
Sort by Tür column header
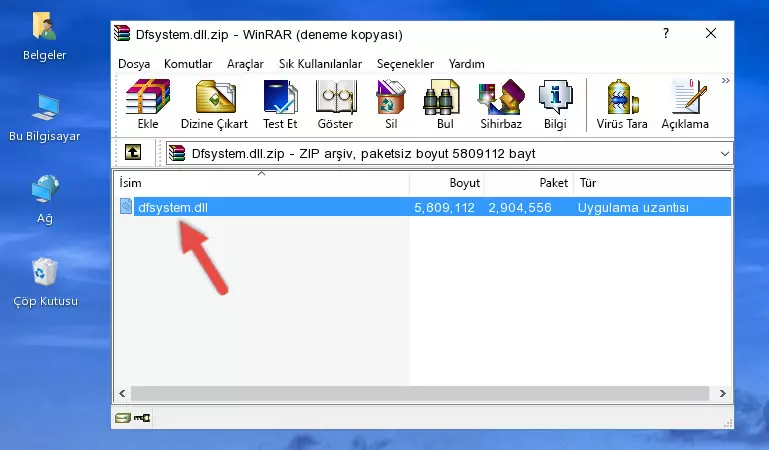coord(652,183)
